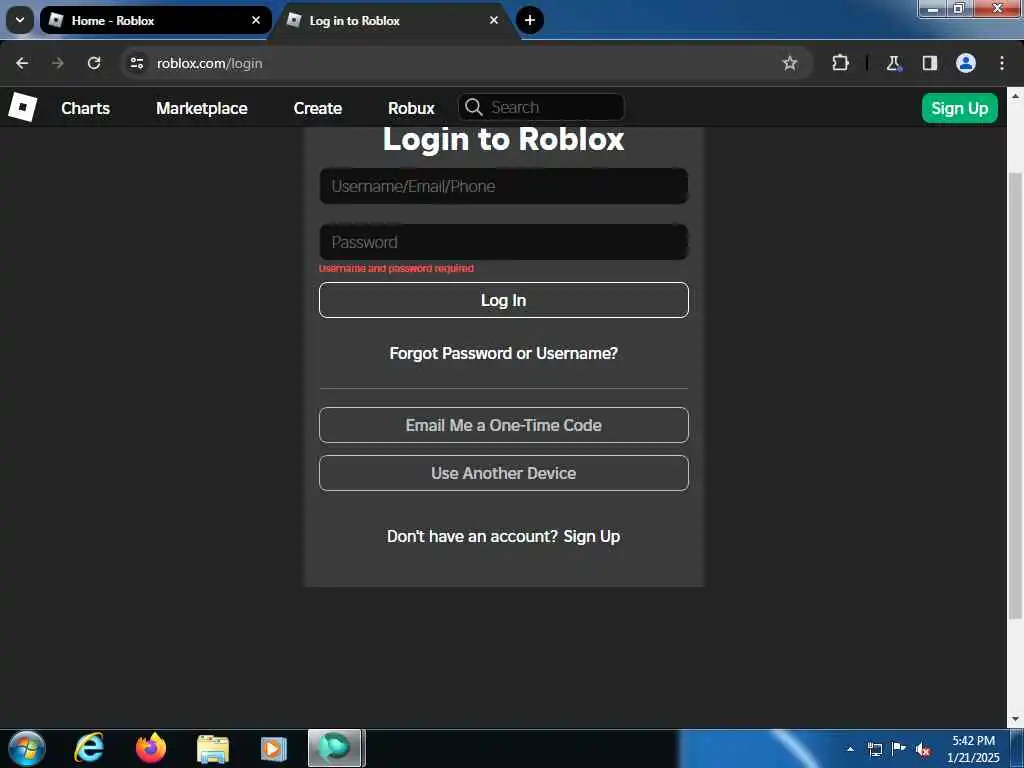Click the muted volume tray icon
The image size is (1024, 768).
[923, 750]
